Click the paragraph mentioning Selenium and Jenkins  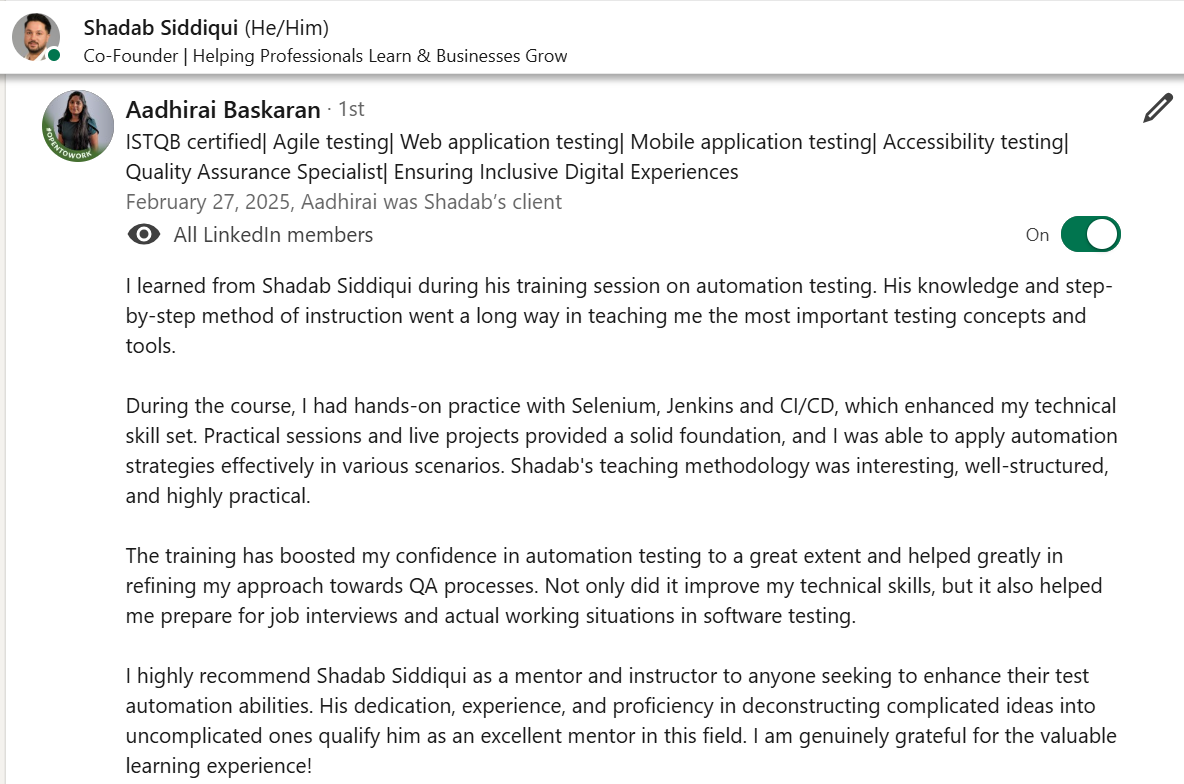(x=620, y=451)
